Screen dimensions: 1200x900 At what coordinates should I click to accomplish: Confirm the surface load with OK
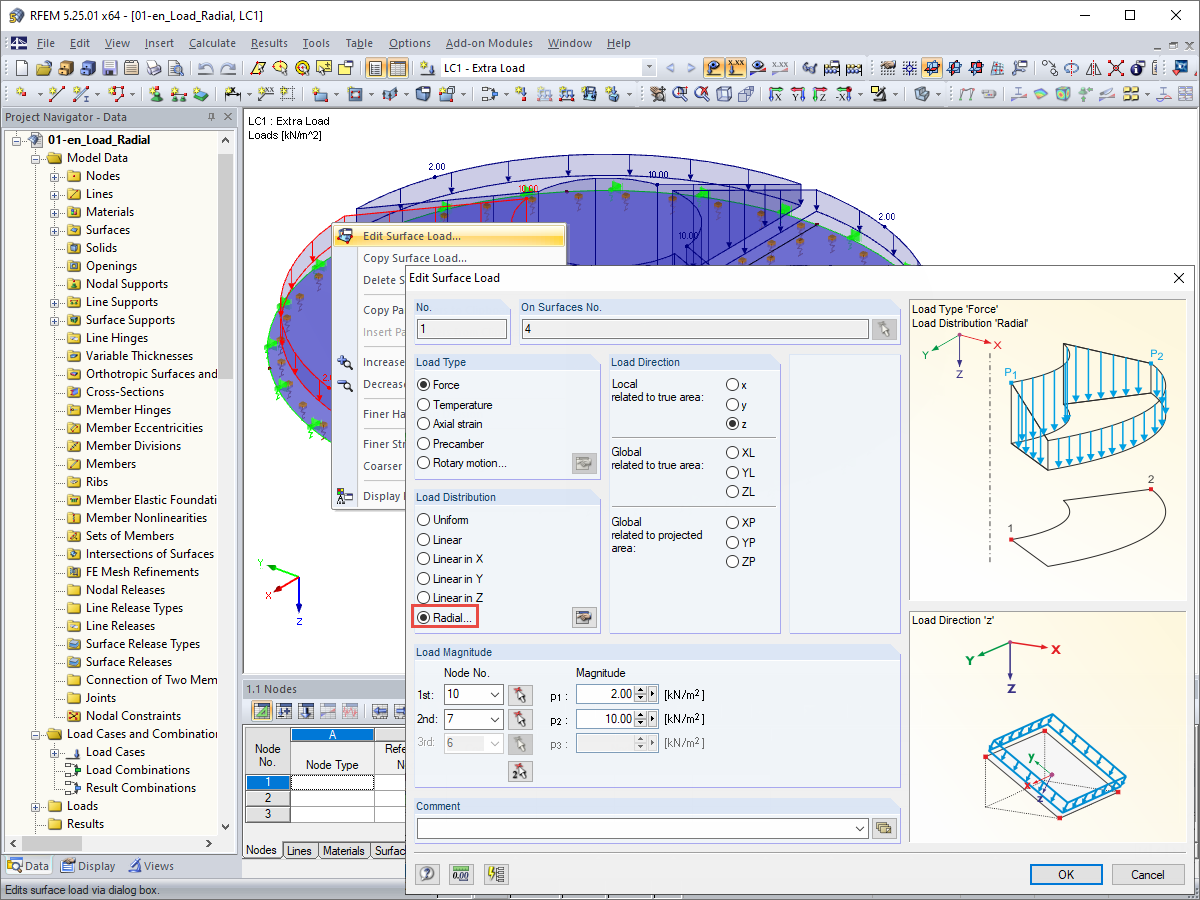pyautogui.click(x=1065, y=874)
